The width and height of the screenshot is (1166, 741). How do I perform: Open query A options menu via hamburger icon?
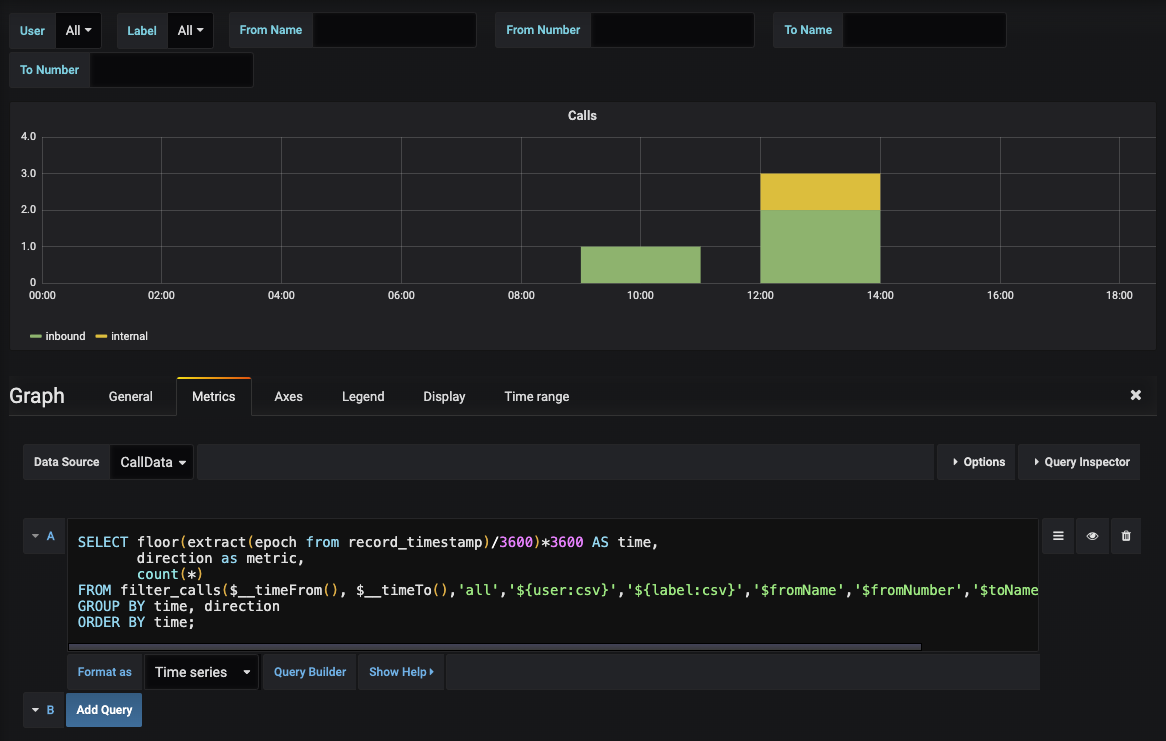click(1058, 535)
